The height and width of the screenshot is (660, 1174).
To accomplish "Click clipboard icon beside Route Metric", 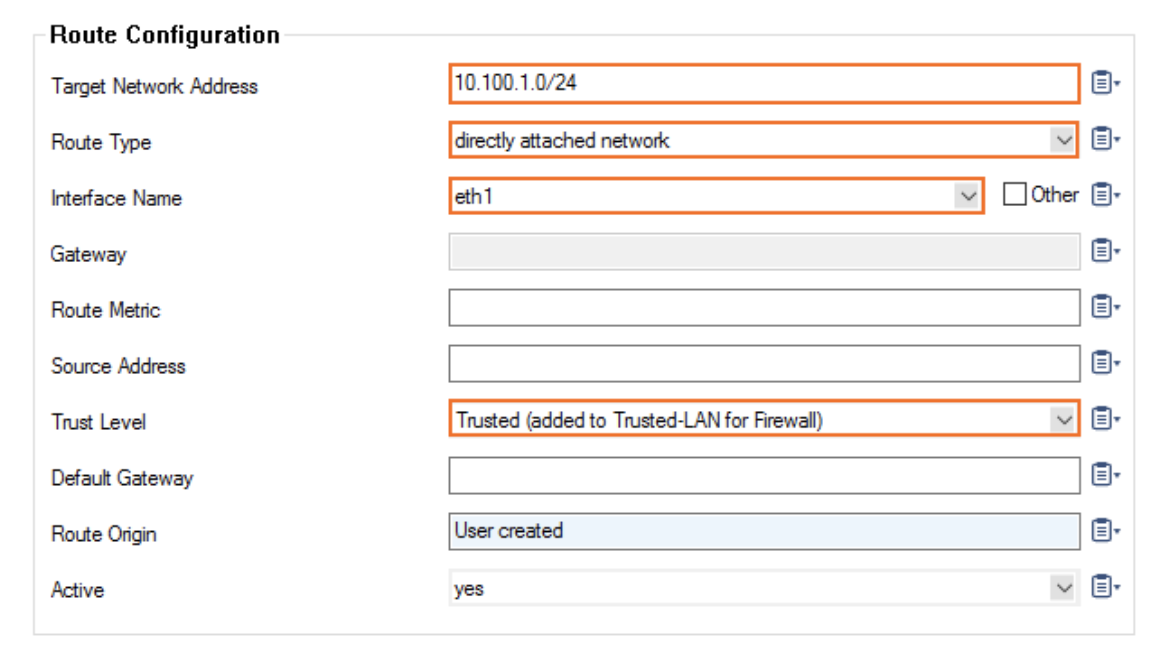I will coord(1102,307).
